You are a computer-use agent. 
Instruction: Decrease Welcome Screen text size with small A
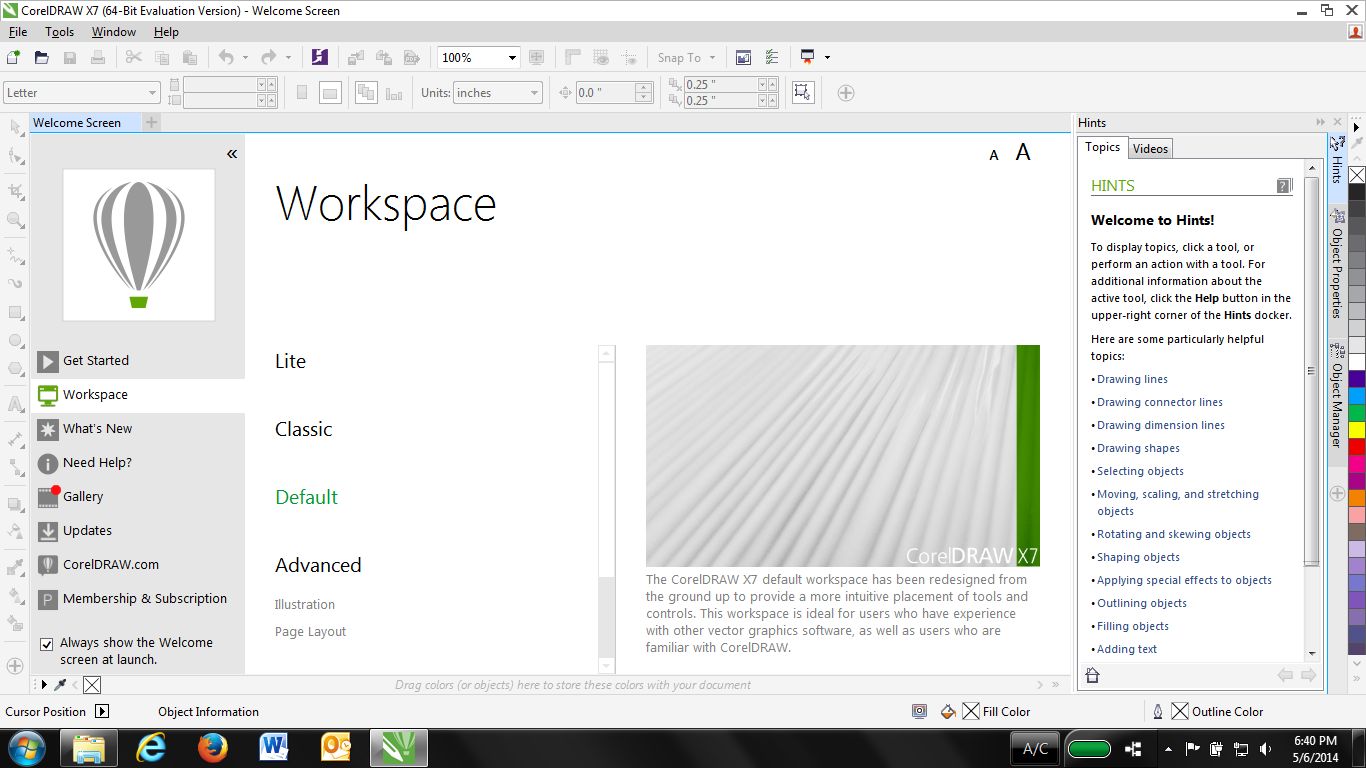(x=994, y=155)
